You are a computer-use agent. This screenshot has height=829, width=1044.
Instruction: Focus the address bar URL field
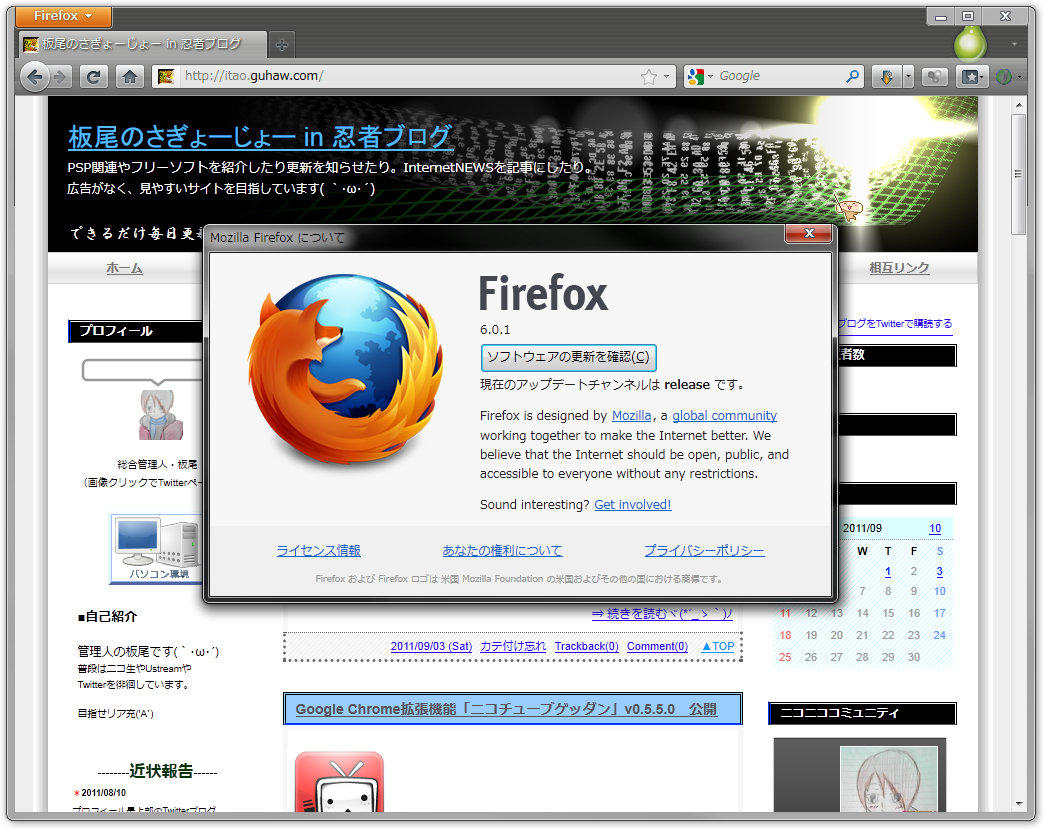[x=413, y=77]
